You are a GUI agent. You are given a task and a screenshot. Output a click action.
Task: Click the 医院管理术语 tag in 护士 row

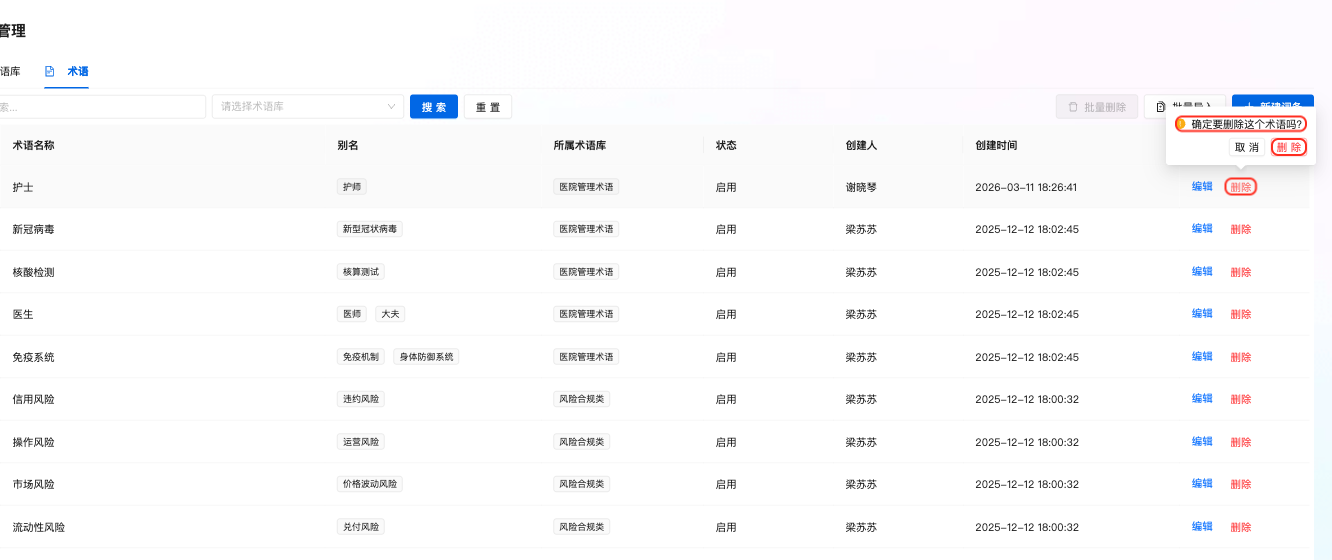586,187
